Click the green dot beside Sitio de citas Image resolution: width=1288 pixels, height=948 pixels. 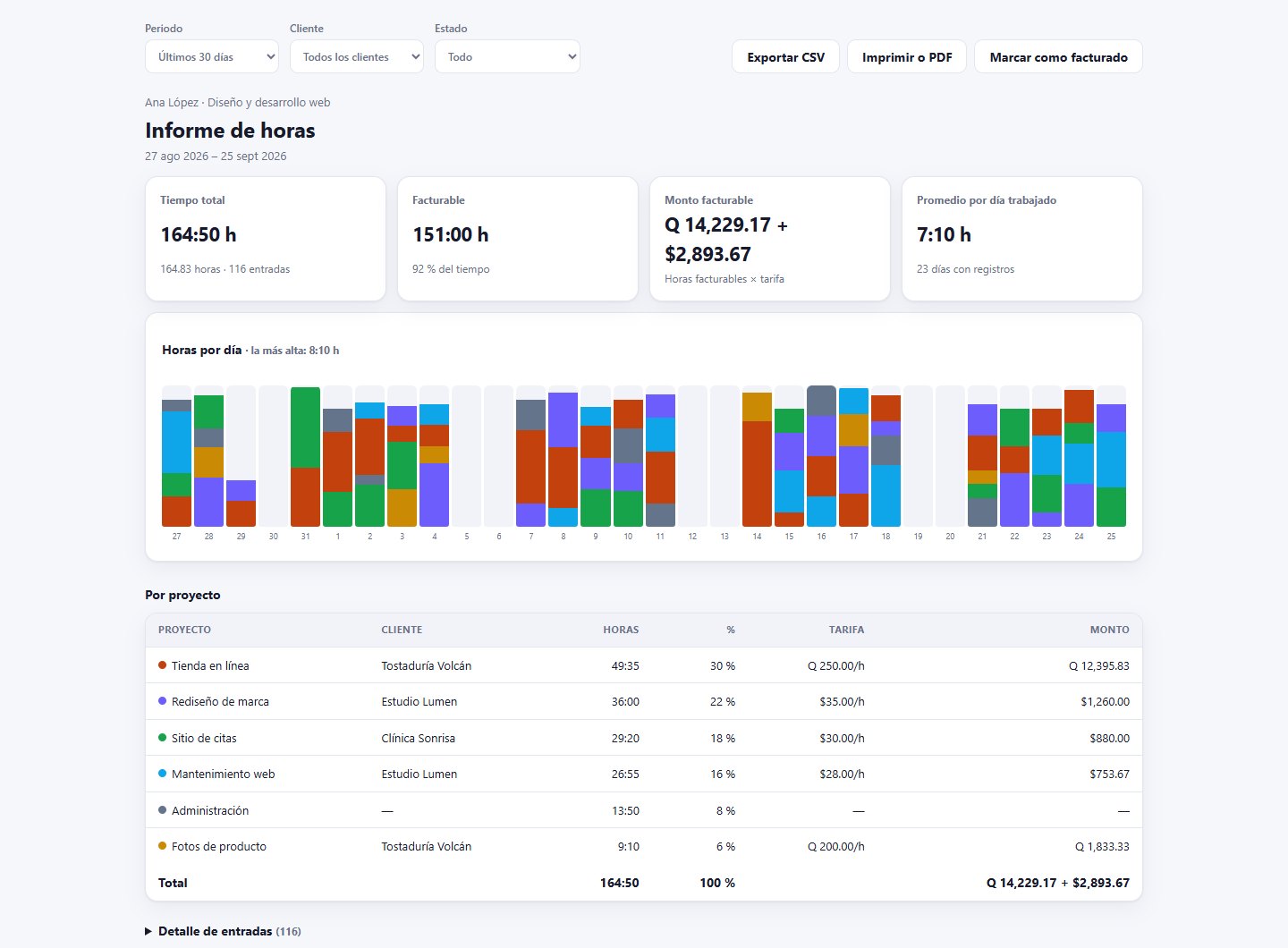click(x=162, y=738)
